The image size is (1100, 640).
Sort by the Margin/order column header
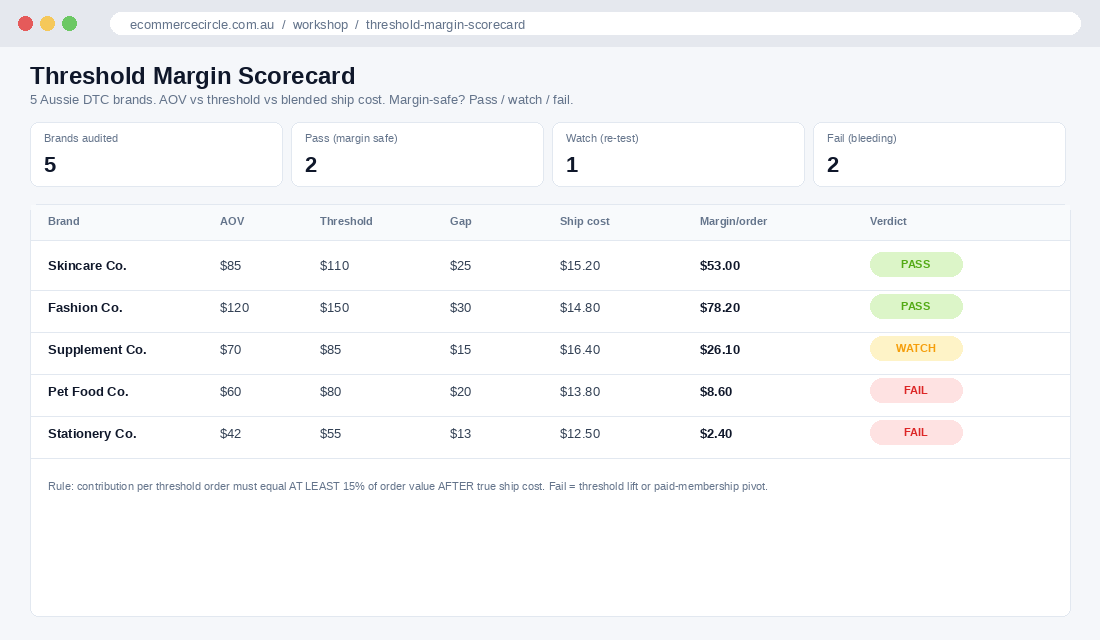[733, 221]
